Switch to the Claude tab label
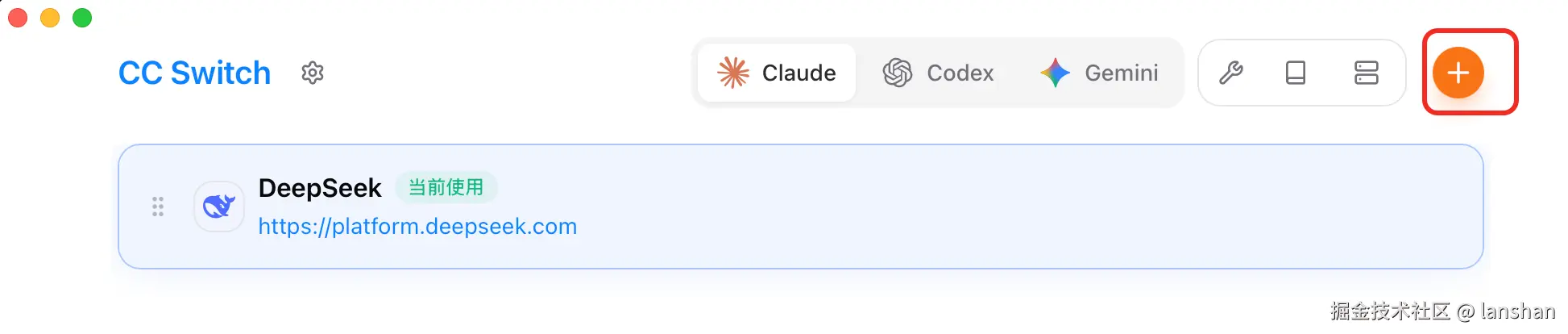Screen dimensions: 1568x334 [799, 73]
